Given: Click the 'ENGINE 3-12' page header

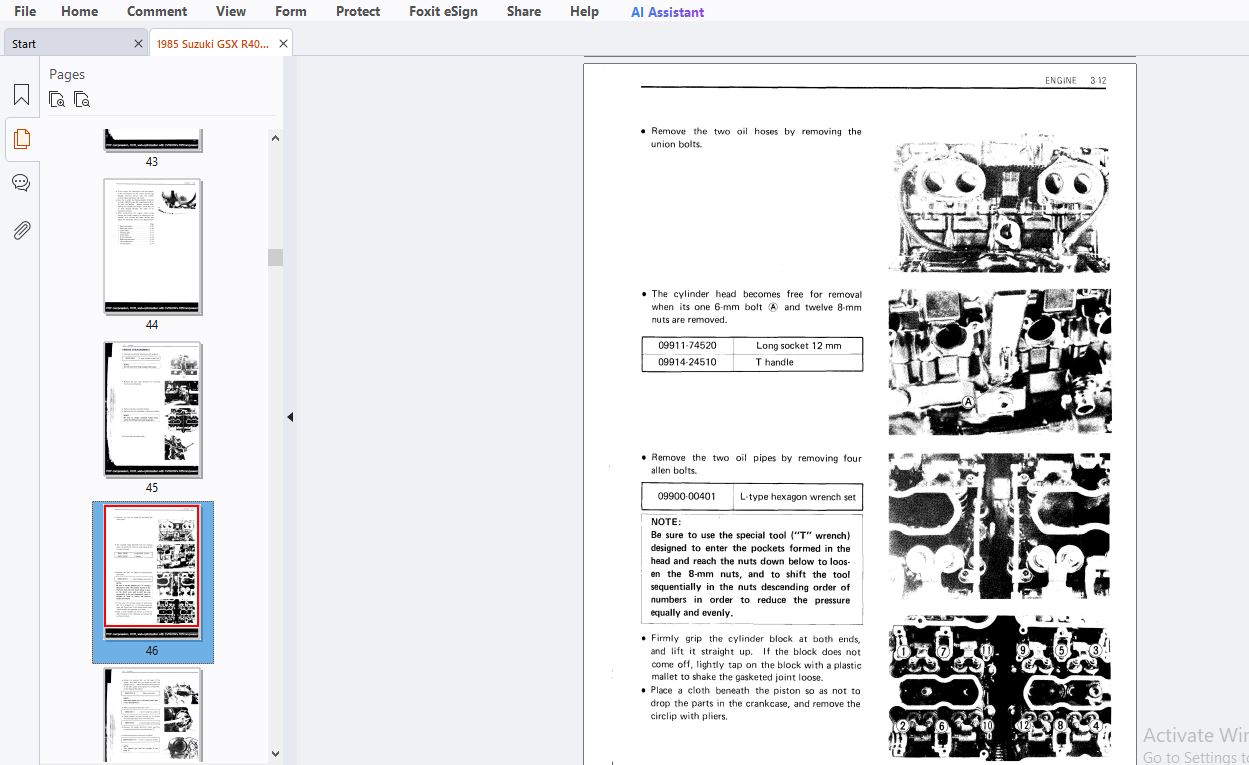Looking at the screenshot, I should click(1076, 81).
